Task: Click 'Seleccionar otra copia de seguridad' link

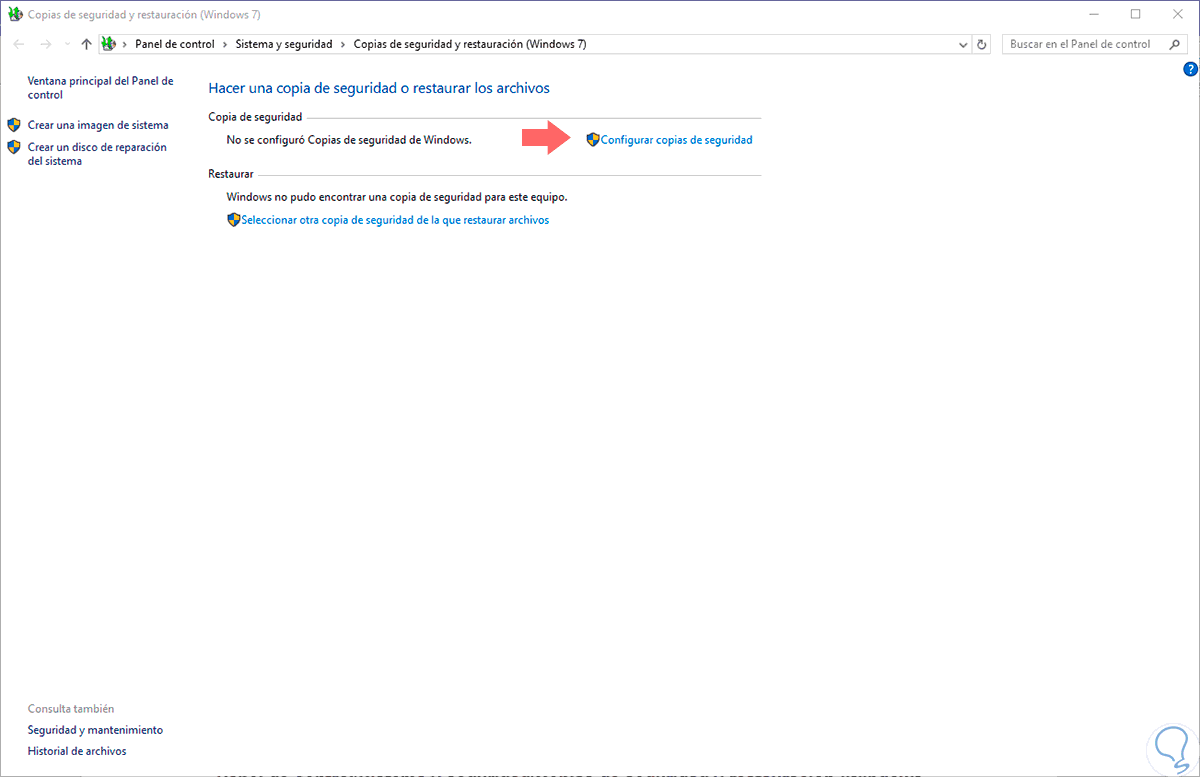Action: pyautogui.click(x=395, y=220)
